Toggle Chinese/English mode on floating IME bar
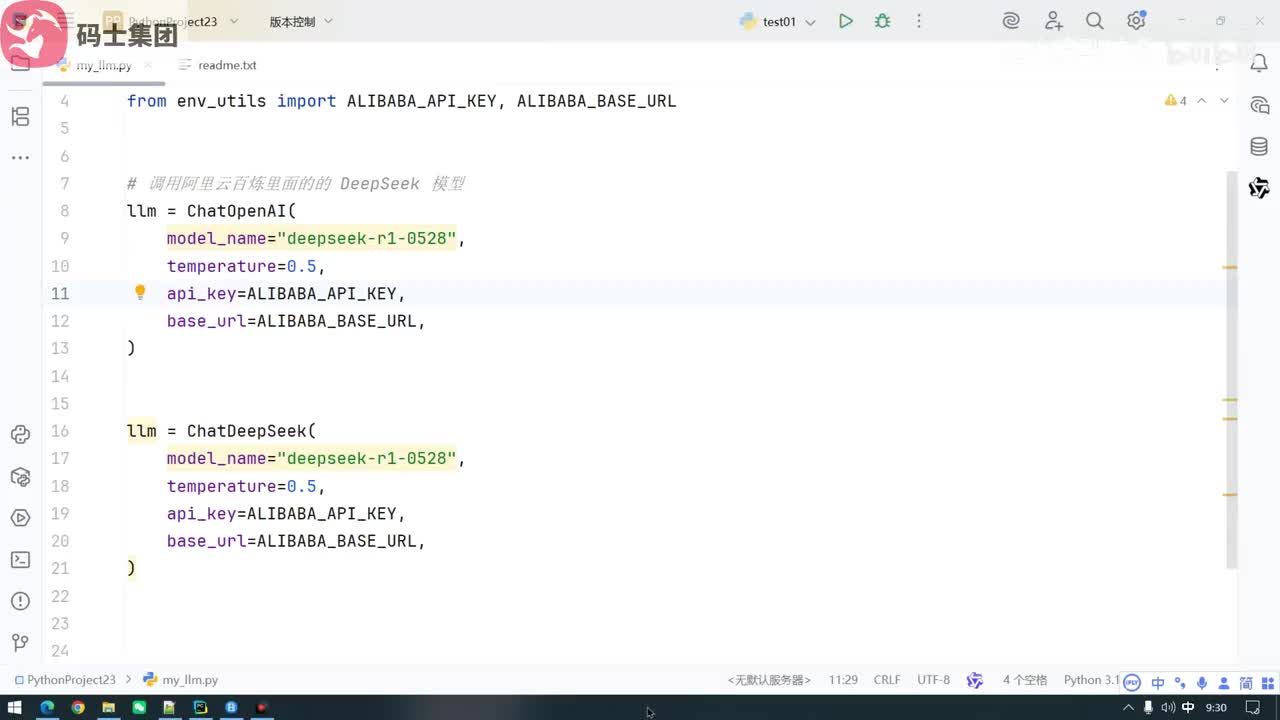The width and height of the screenshot is (1280, 720). click(x=1158, y=683)
